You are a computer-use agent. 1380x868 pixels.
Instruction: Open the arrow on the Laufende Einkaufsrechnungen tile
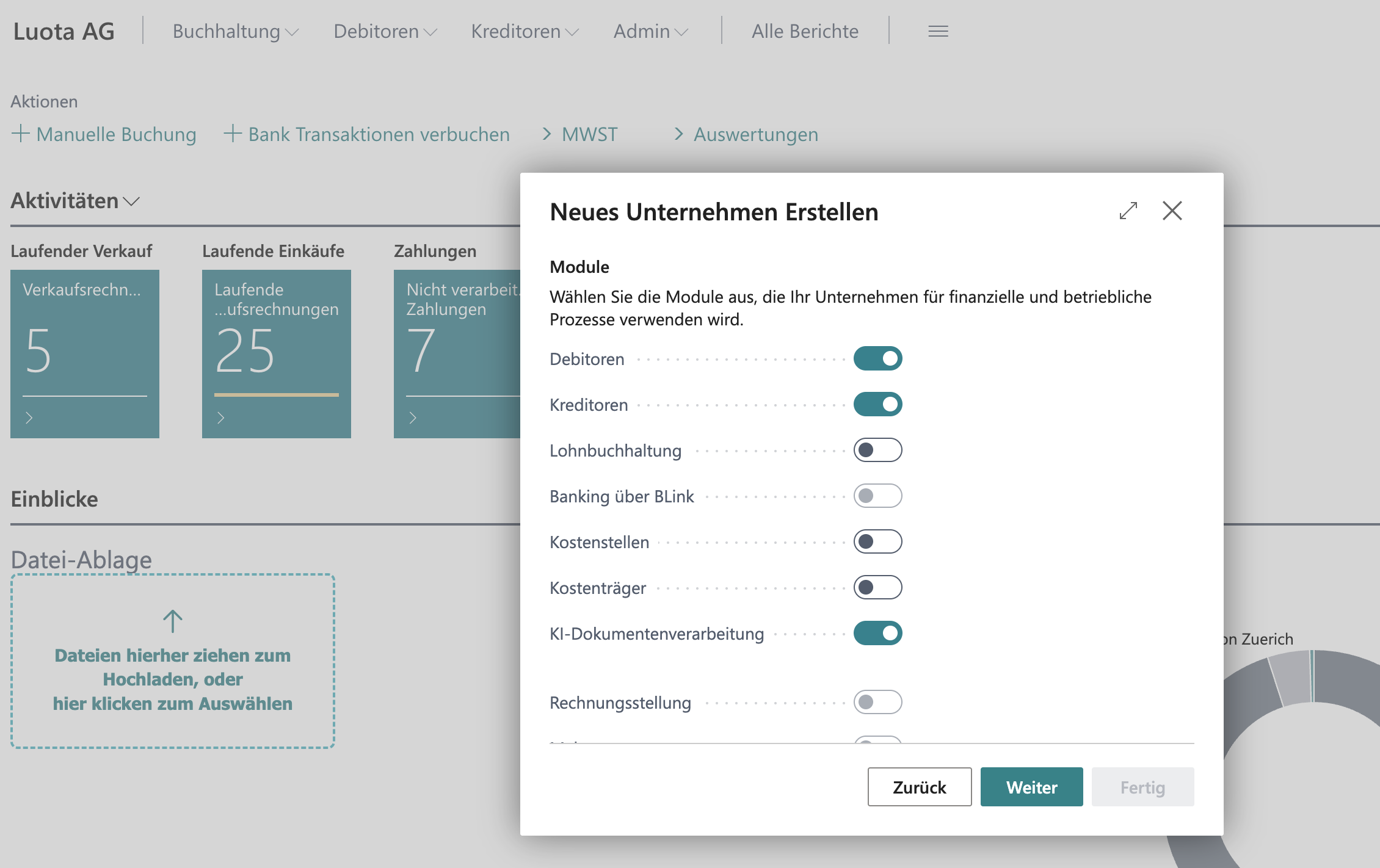click(221, 418)
